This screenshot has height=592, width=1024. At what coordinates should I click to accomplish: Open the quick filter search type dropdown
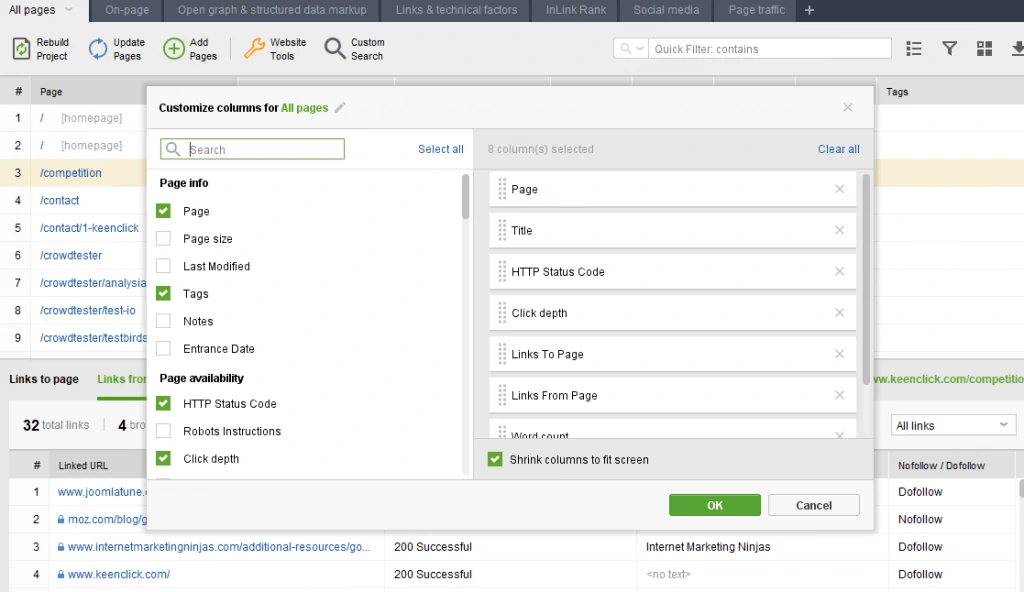coord(631,48)
